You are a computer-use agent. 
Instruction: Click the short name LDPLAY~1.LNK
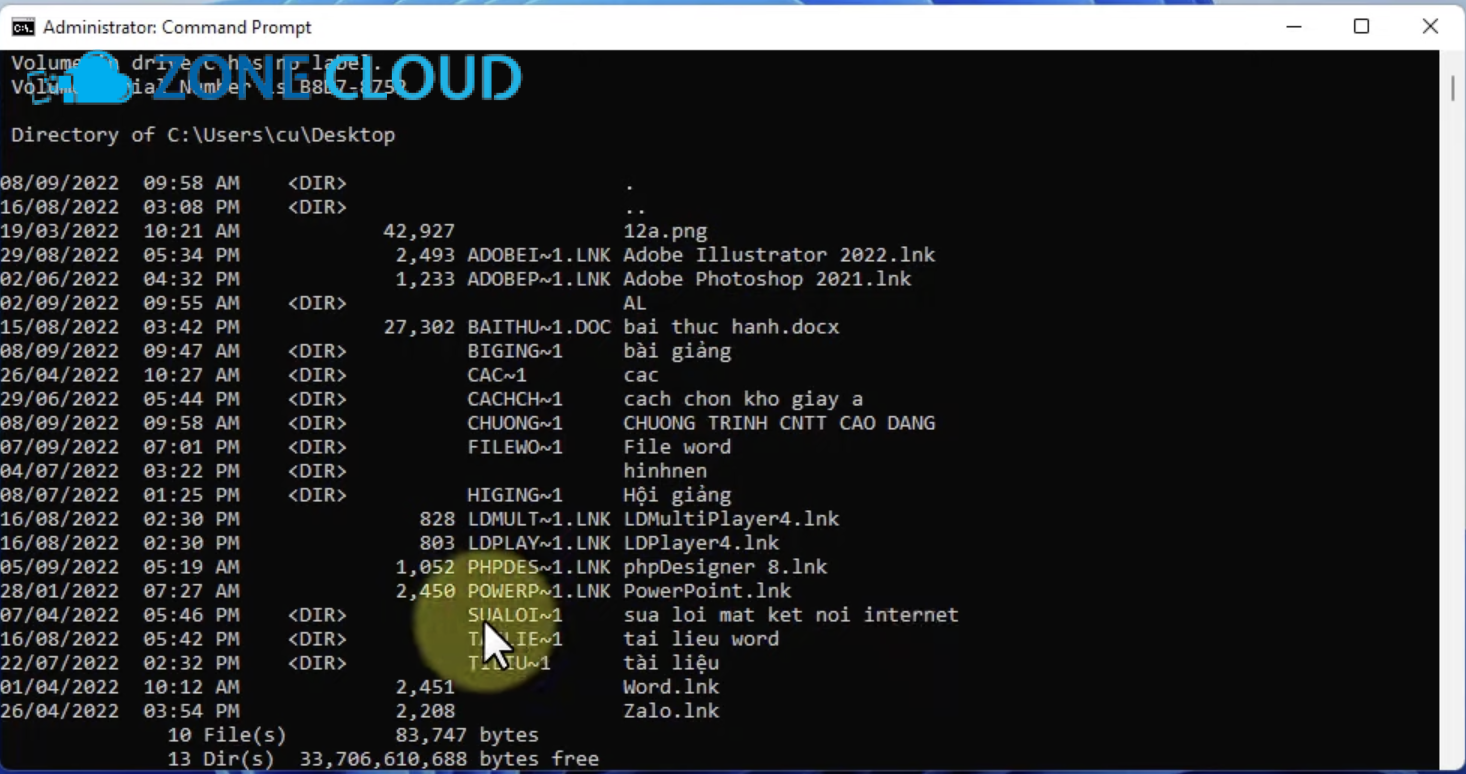(539, 543)
